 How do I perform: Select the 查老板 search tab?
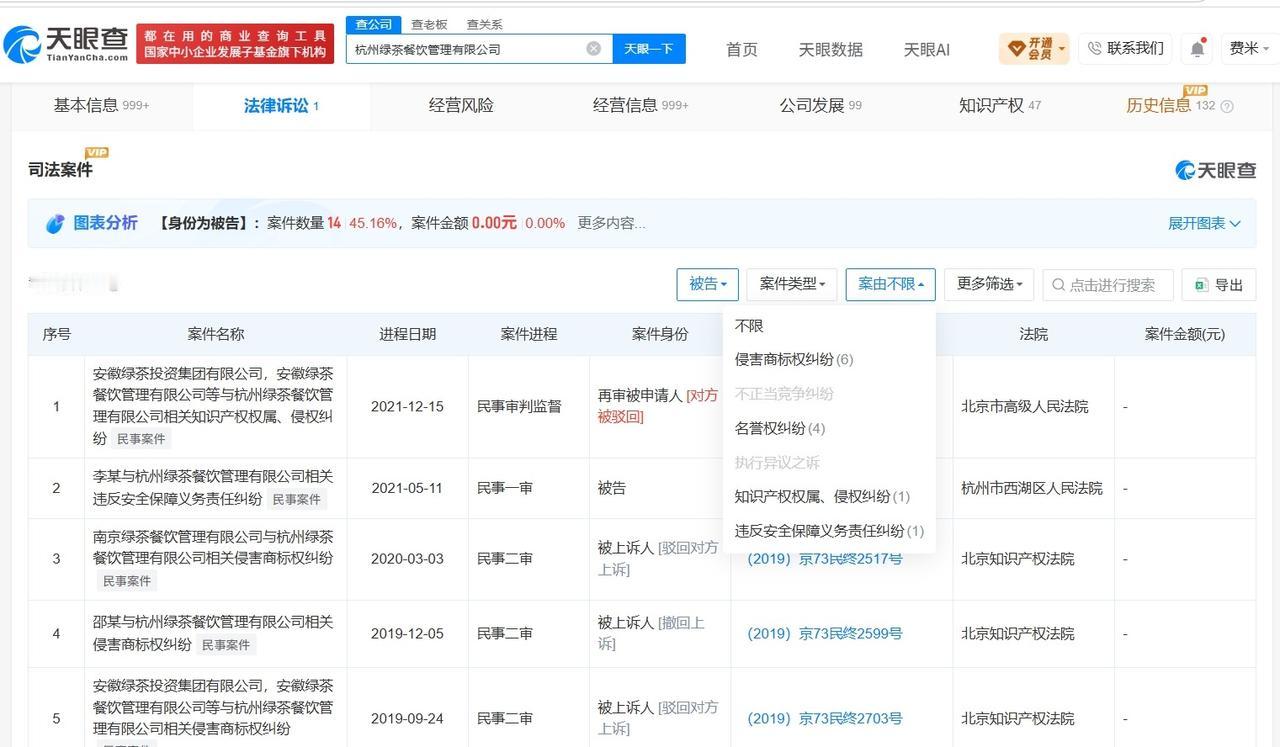click(x=429, y=24)
